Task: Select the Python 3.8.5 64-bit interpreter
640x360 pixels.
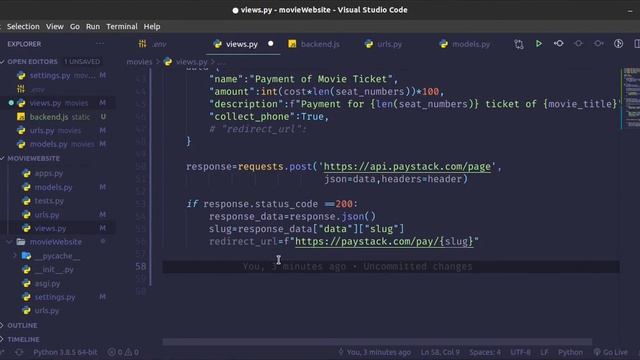Action: click(65, 352)
